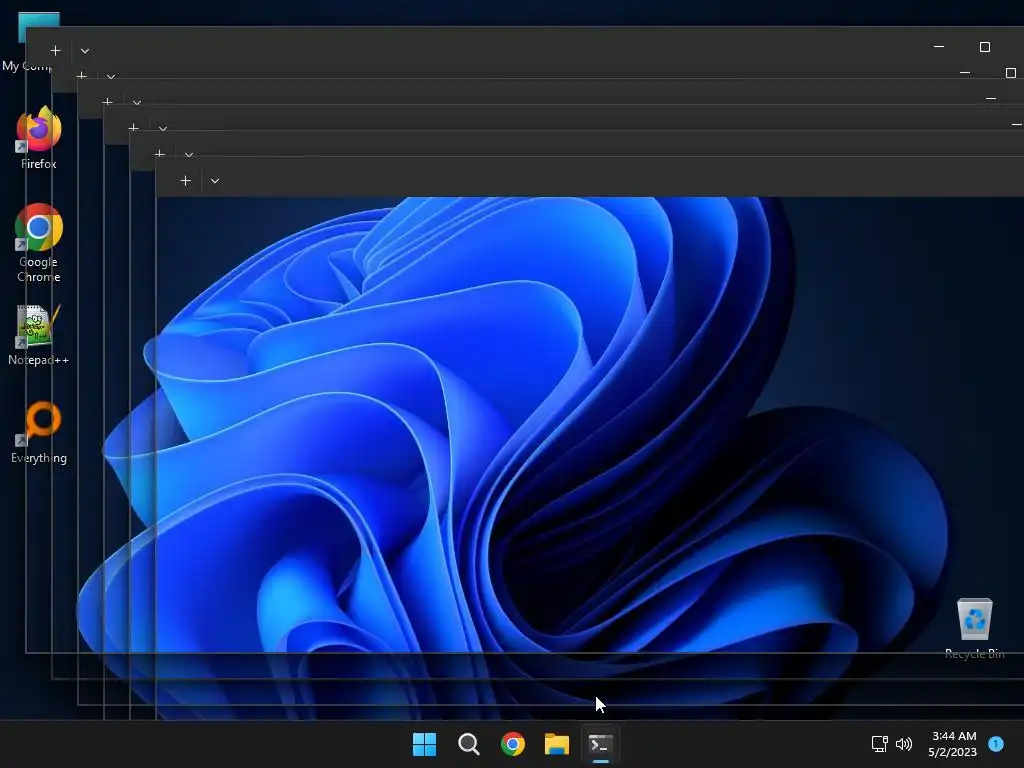
Task: Select the Recycle Bin desktop icon
Action: click(974, 628)
